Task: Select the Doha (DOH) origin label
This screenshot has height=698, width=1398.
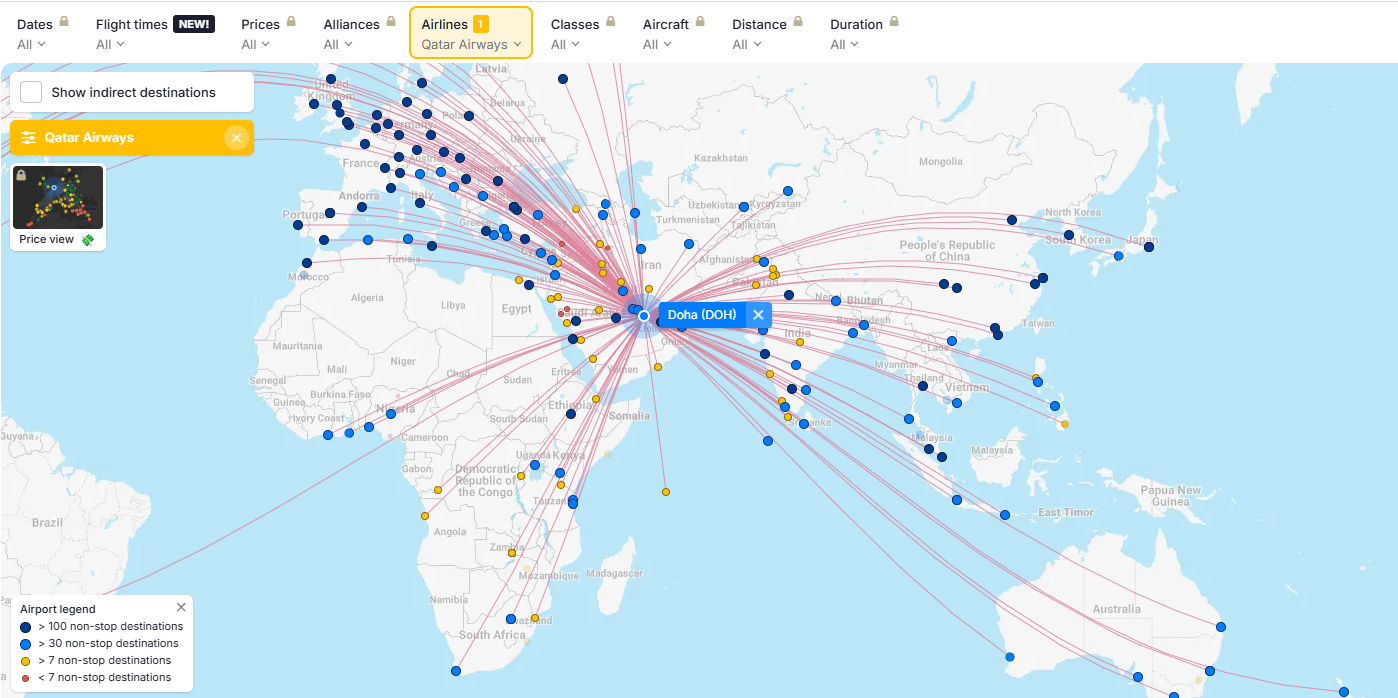Action: point(702,315)
